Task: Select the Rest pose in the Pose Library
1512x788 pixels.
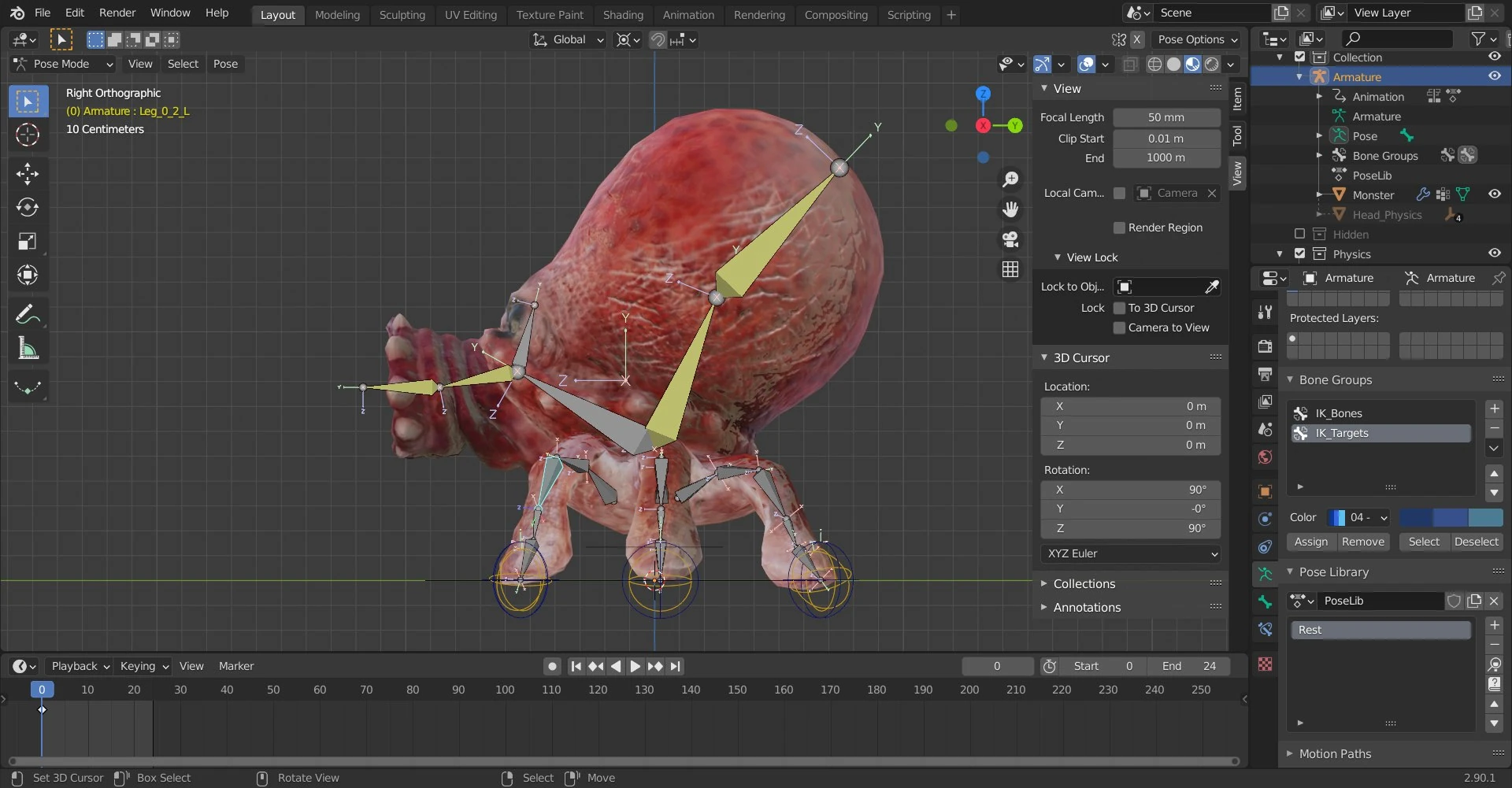Action: pos(1380,629)
